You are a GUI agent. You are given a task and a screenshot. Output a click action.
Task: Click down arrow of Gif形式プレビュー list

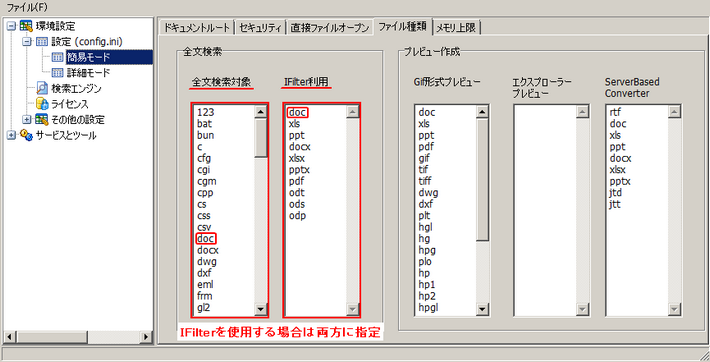(483, 309)
